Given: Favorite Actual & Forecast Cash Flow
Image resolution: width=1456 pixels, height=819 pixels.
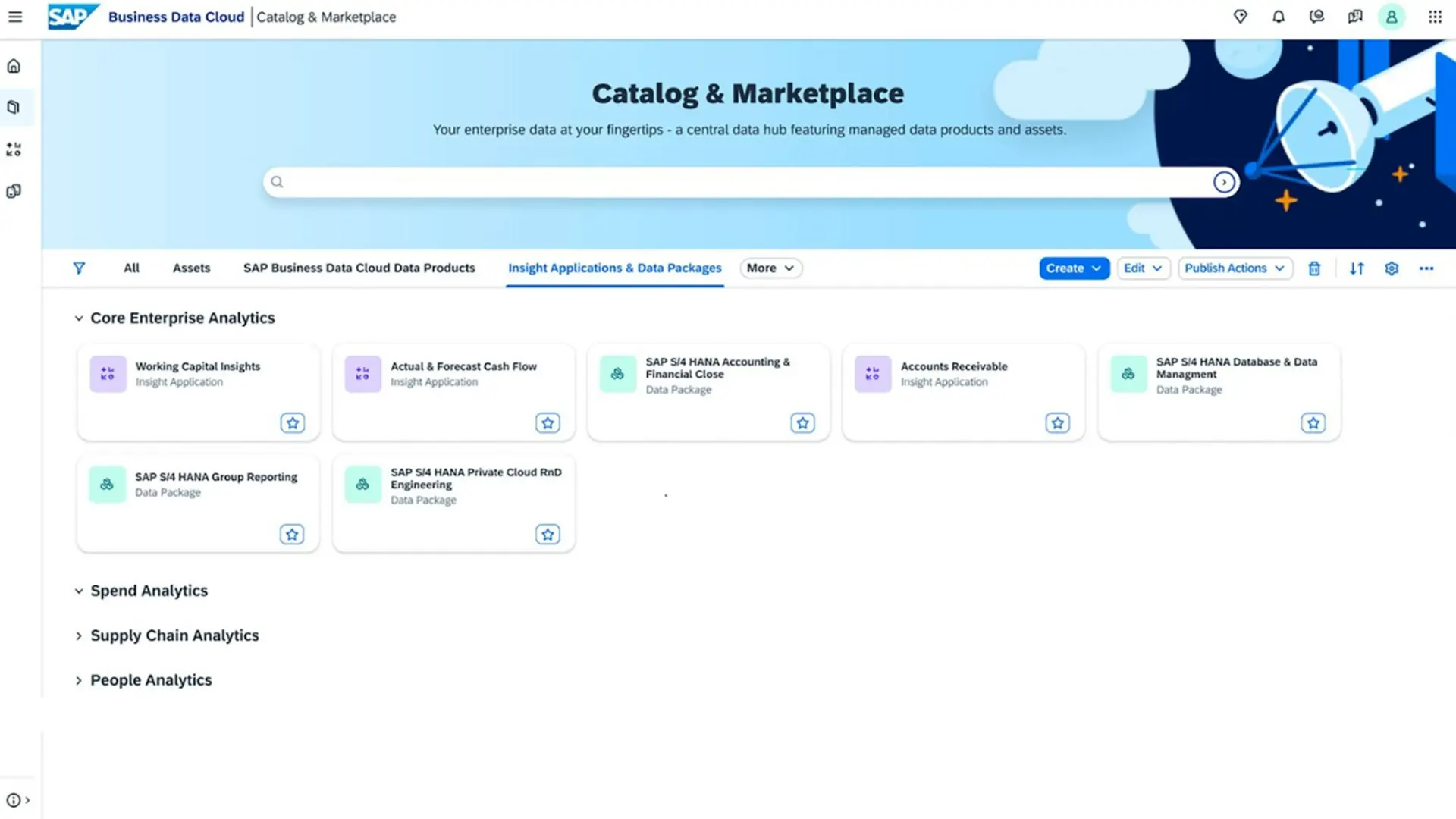Looking at the screenshot, I should (x=548, y=423).
